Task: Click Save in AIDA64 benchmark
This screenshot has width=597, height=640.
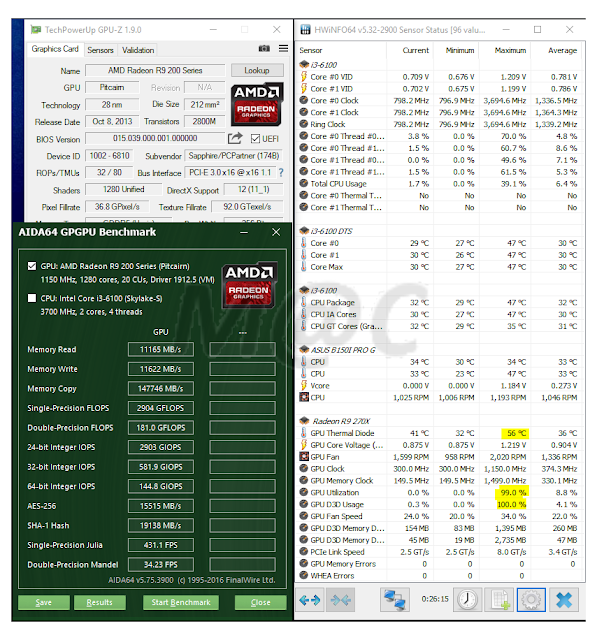Action: [44, 602]
